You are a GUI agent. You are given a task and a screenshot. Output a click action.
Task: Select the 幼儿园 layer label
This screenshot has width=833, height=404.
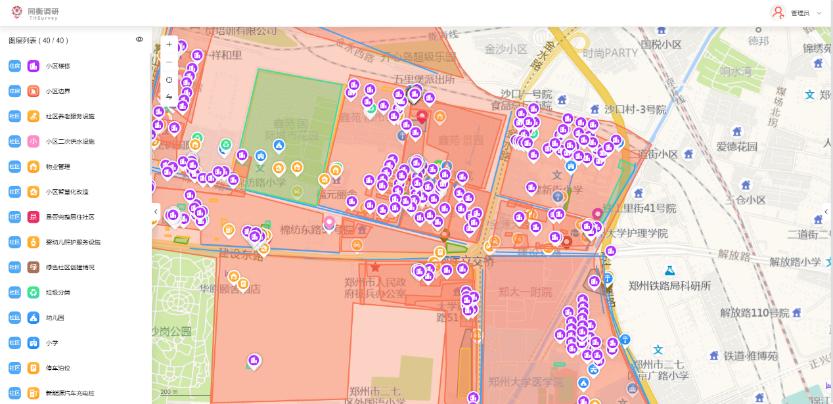click(55, 318)
